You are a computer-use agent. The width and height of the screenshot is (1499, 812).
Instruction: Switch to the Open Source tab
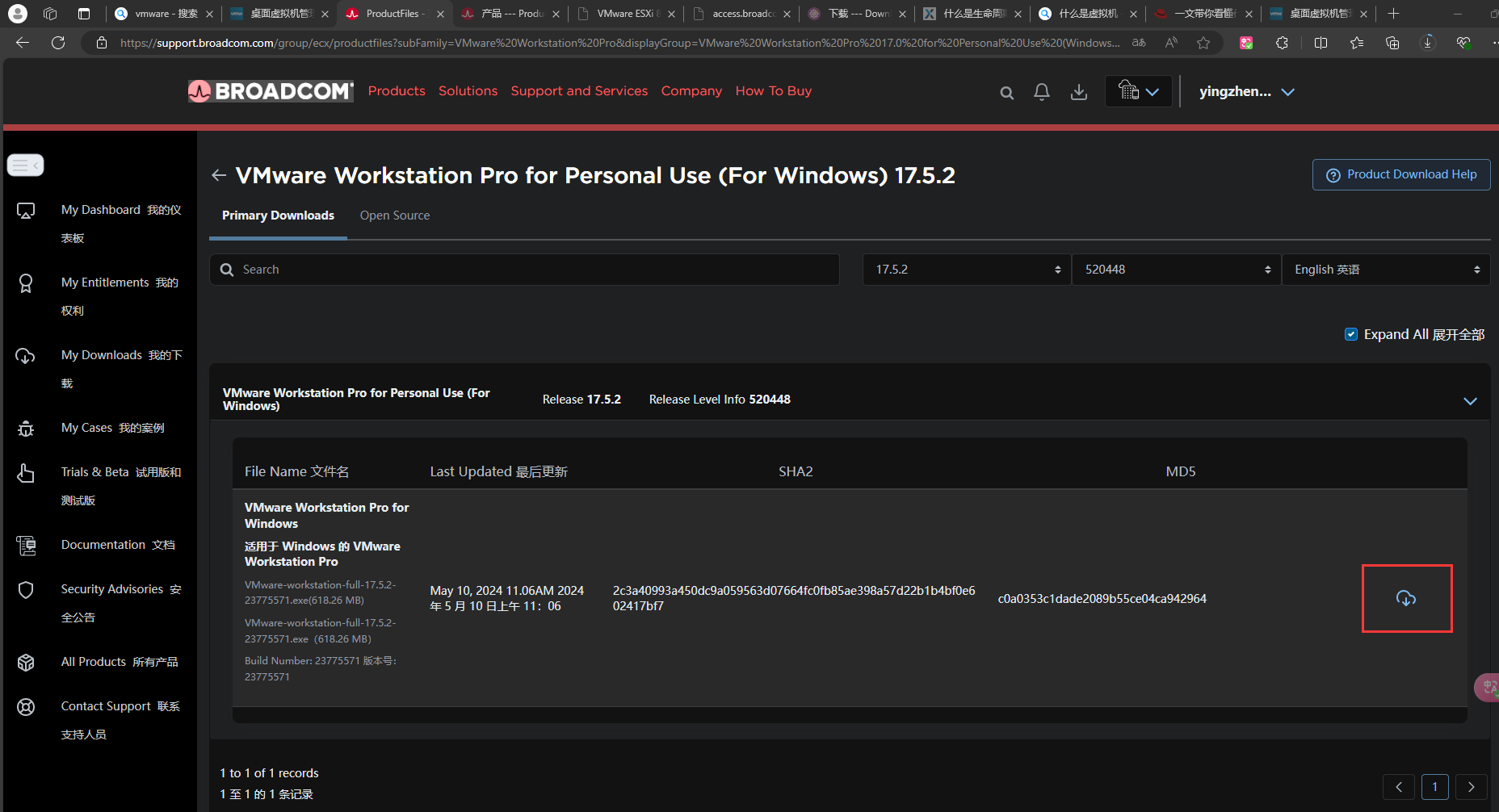(x=395, y=216)
